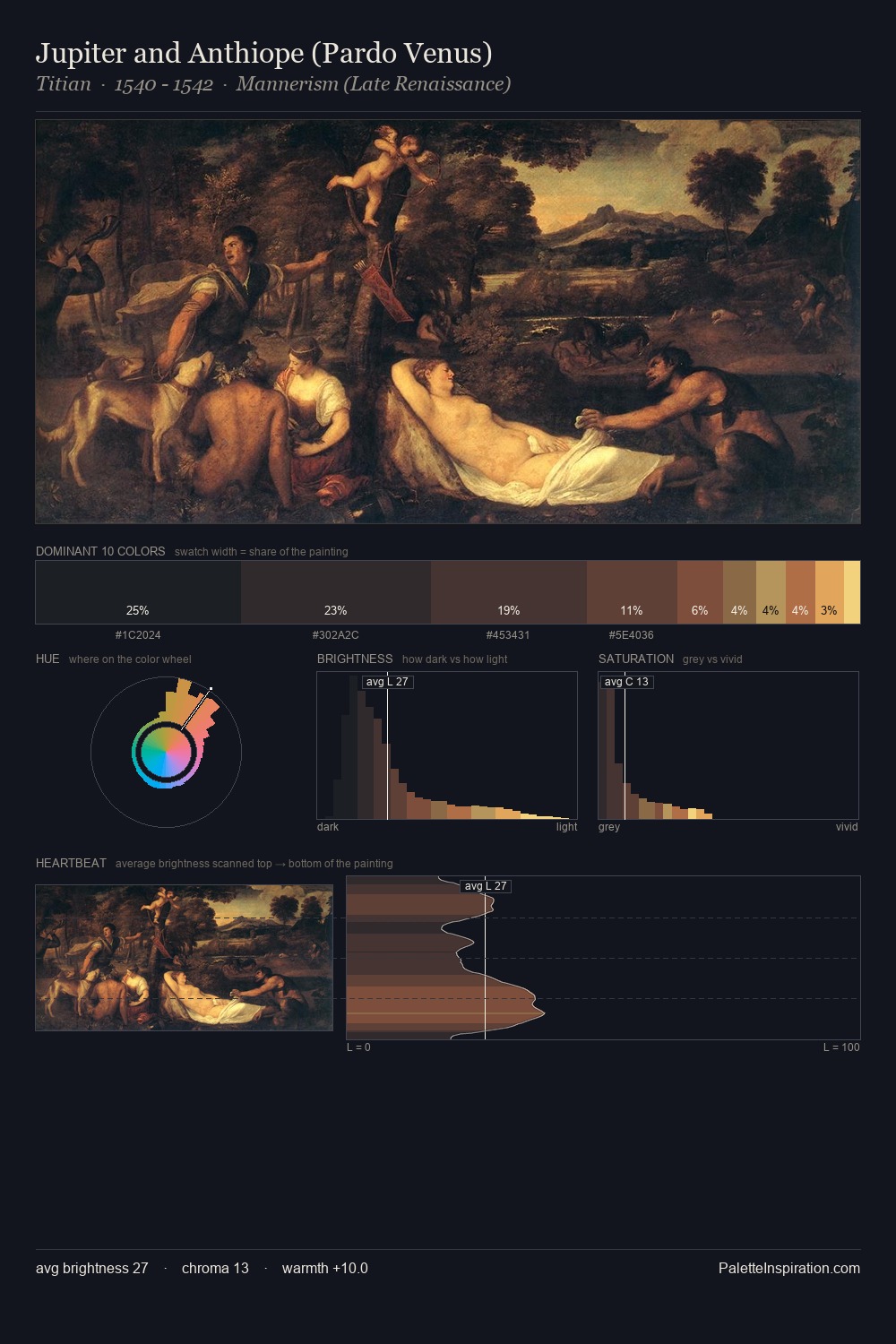Click the heartbeat brightness profile graph
This screenshot has height=1344, width=896.
[x=603, y=958]
